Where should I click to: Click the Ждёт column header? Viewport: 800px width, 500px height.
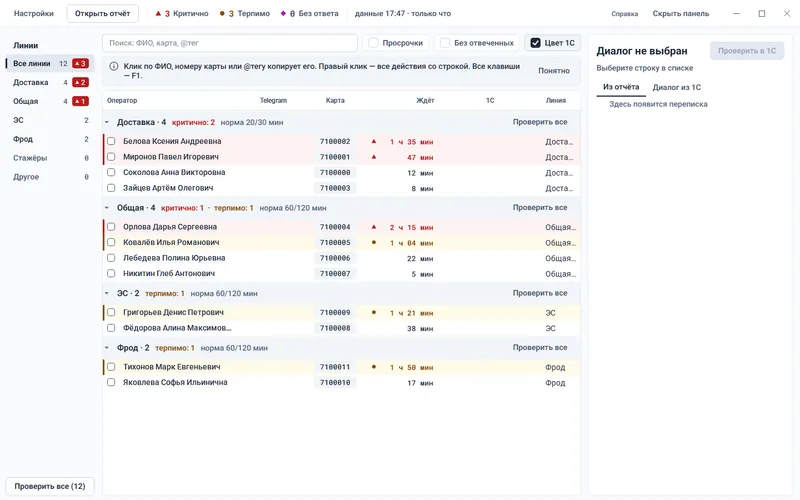tap(425, 101)
